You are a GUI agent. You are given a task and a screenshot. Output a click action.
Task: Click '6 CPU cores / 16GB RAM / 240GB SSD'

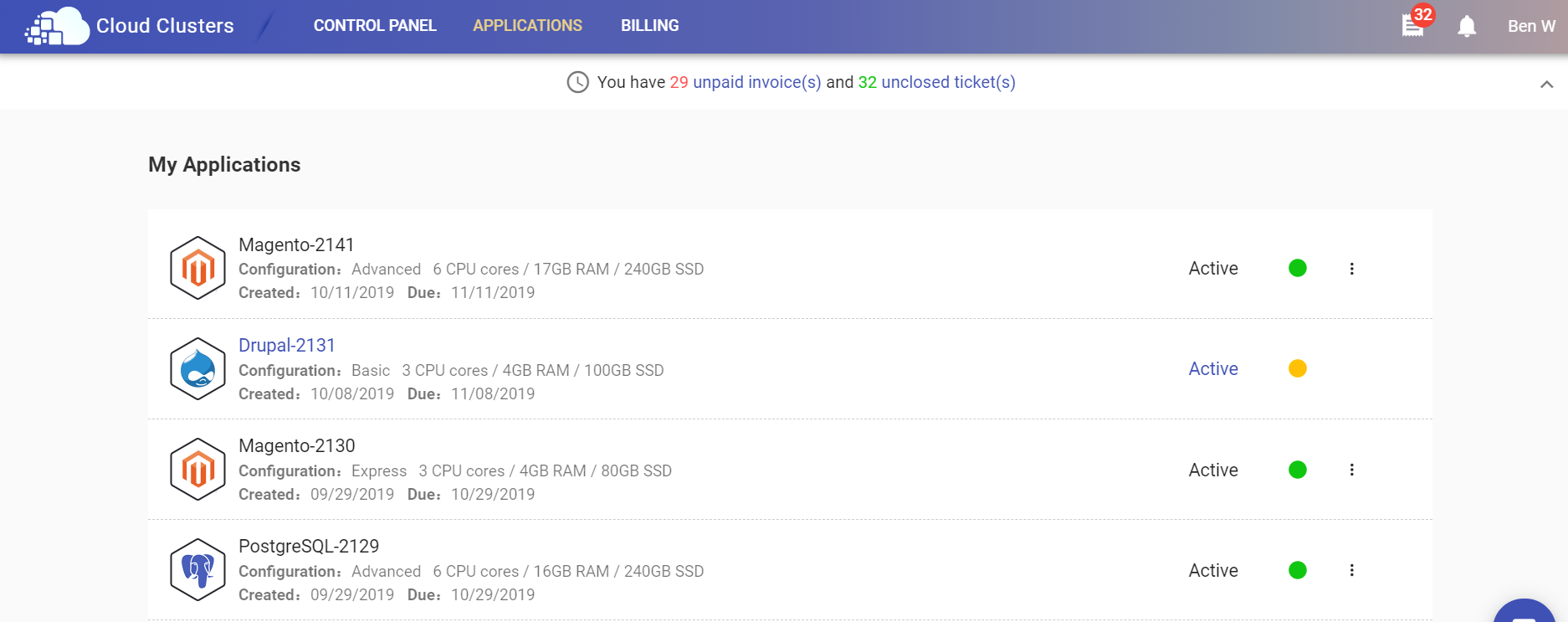tap(568, 571)
